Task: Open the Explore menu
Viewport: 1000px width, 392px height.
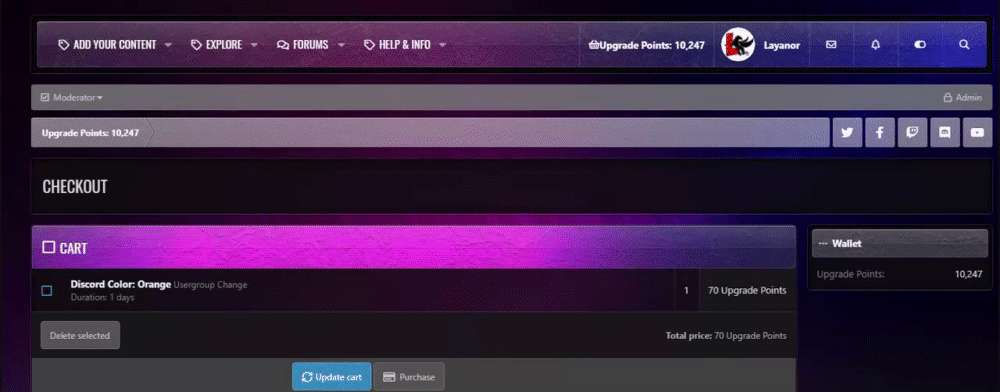Action: (217, 45)
